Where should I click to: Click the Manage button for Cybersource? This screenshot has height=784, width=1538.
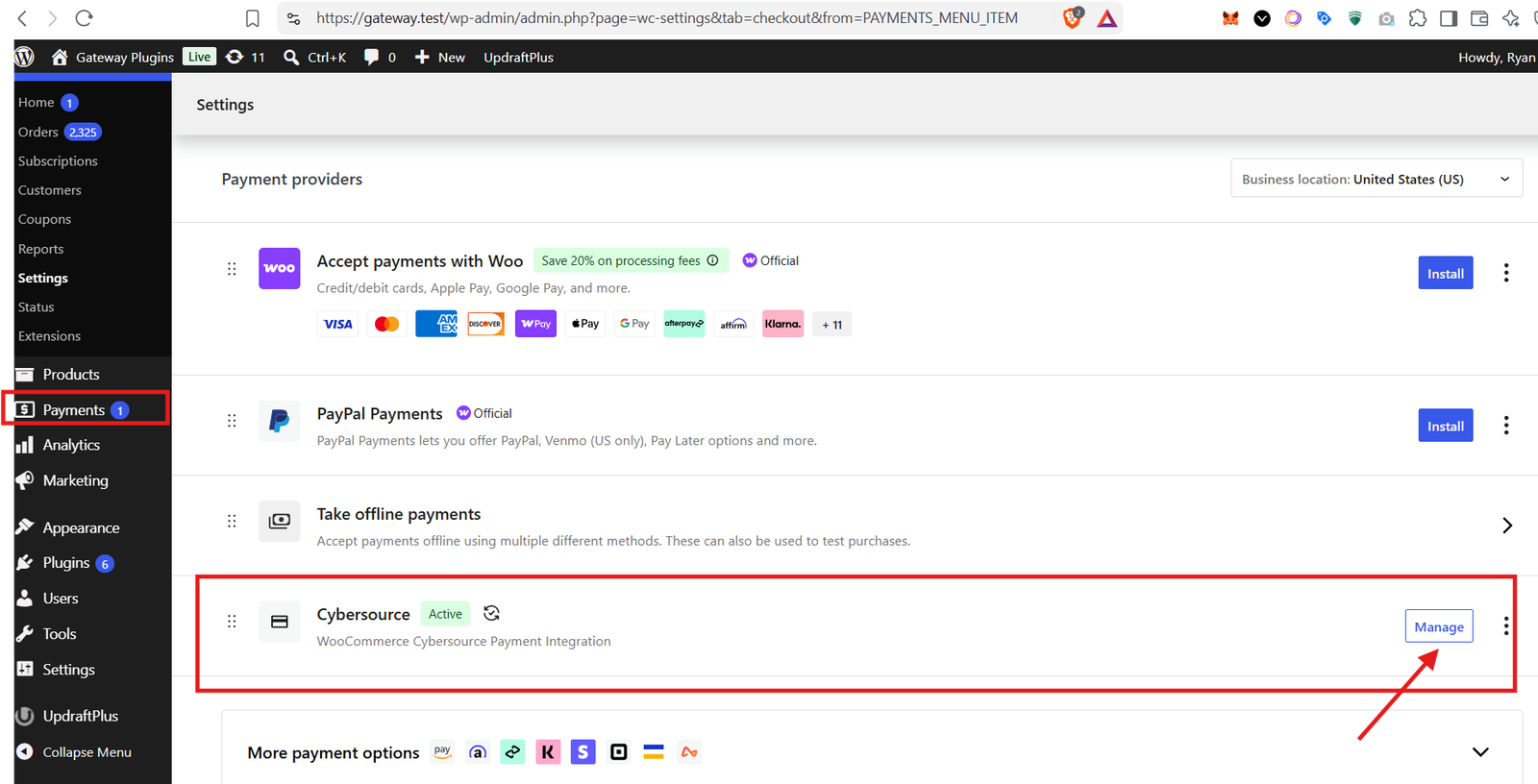[1439, 626]
